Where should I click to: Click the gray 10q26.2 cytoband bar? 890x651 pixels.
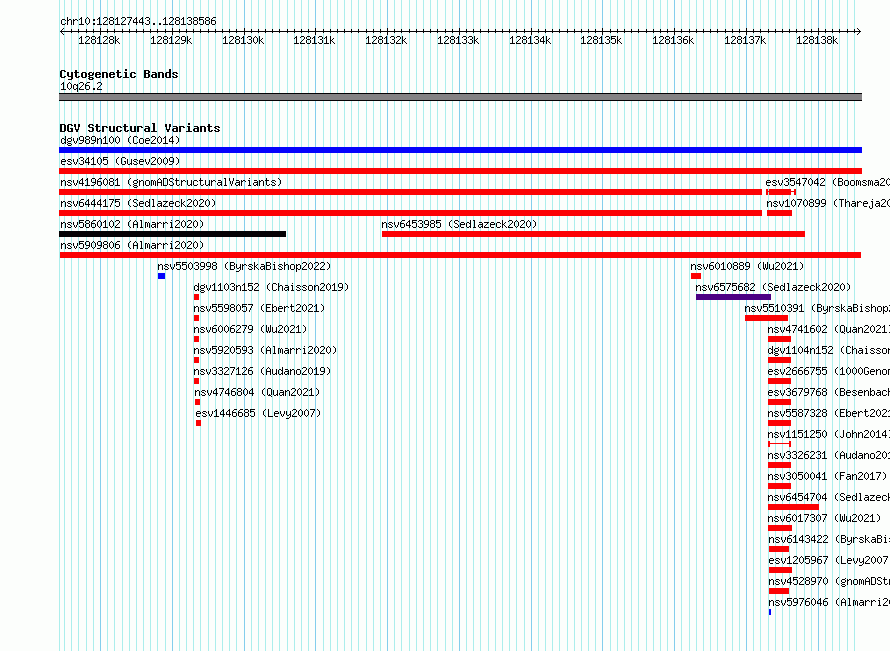coord(460,97)
